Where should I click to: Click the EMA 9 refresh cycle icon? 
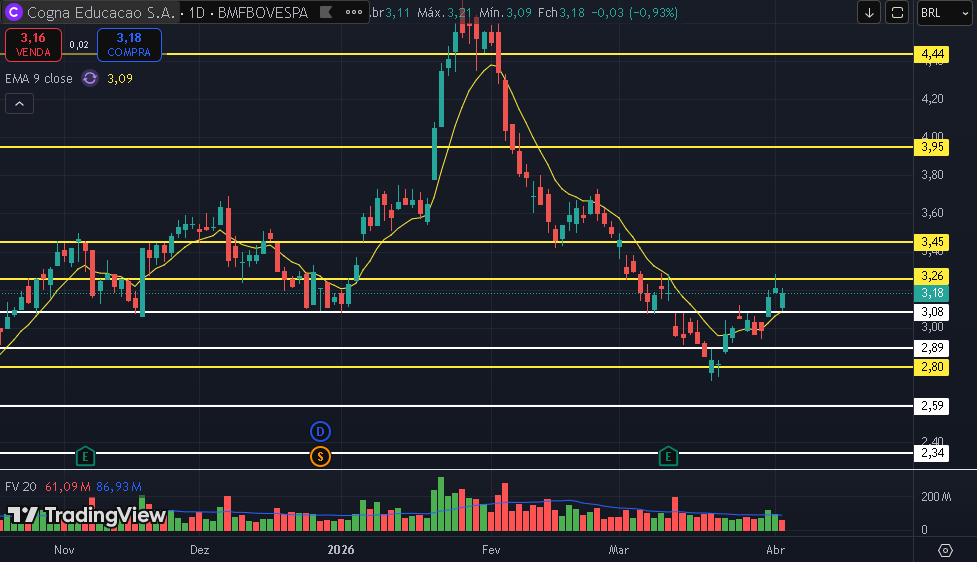90,79
